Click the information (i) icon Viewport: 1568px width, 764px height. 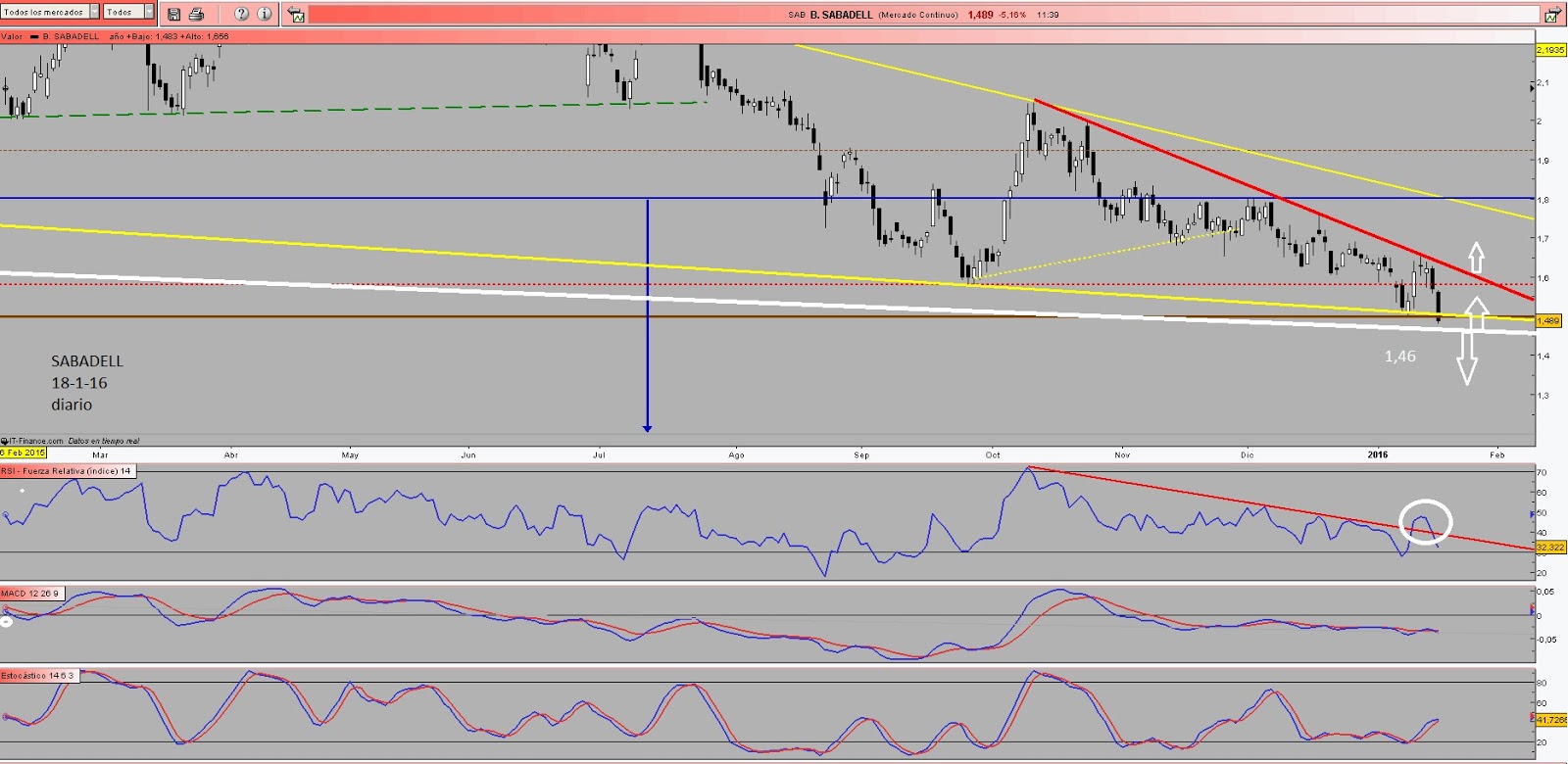point(265,14)
